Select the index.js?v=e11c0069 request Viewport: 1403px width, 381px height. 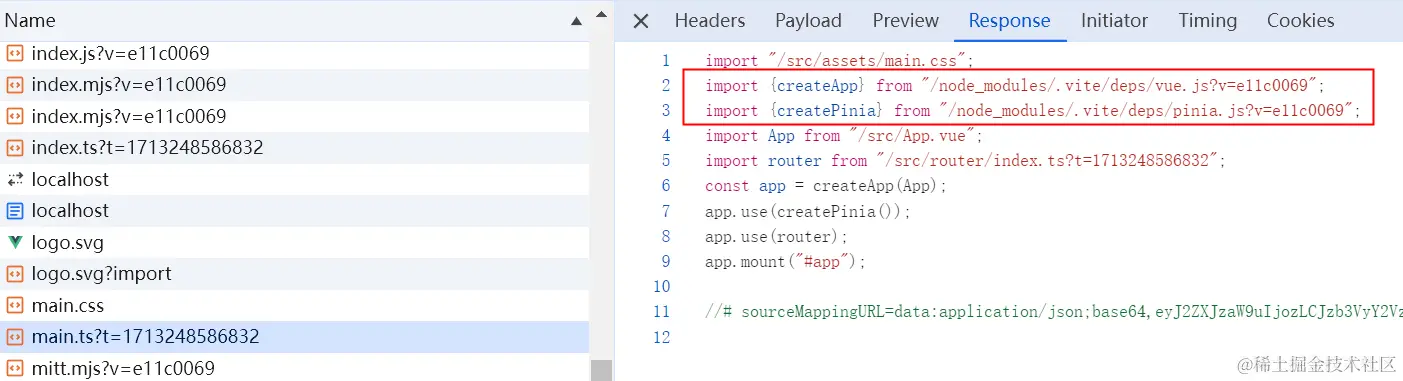click(295, 54)
